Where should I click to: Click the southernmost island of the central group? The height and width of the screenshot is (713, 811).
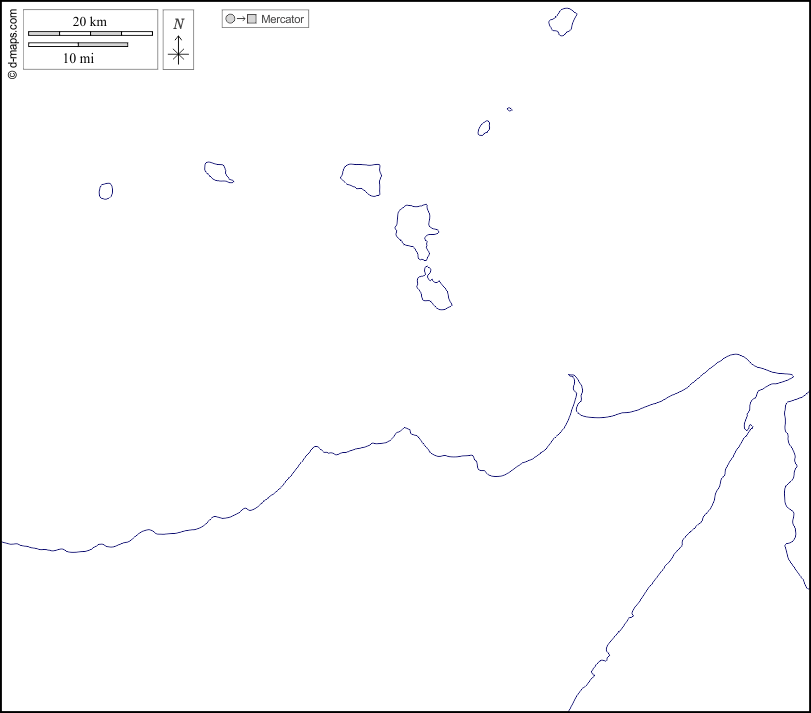tap(434, 291)
